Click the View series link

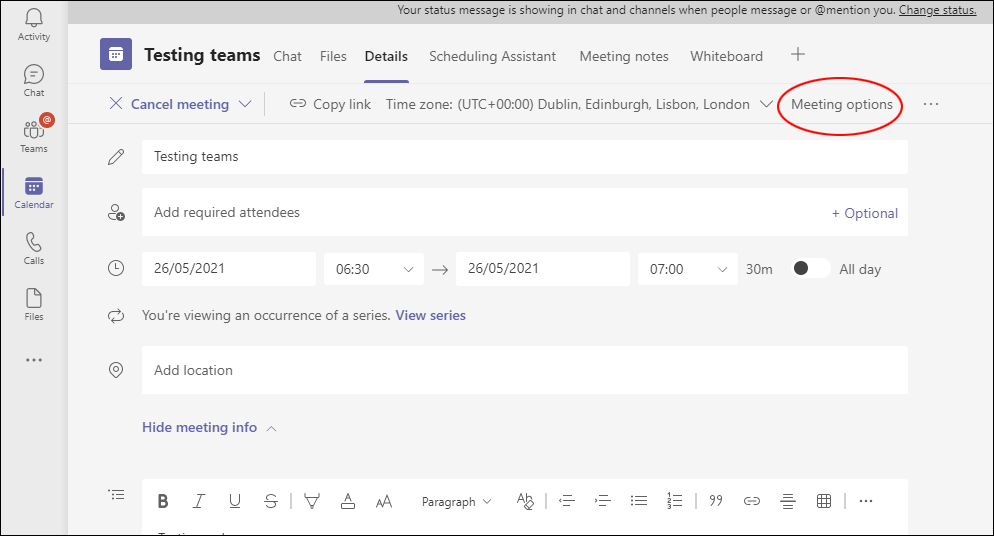[430, 315]
